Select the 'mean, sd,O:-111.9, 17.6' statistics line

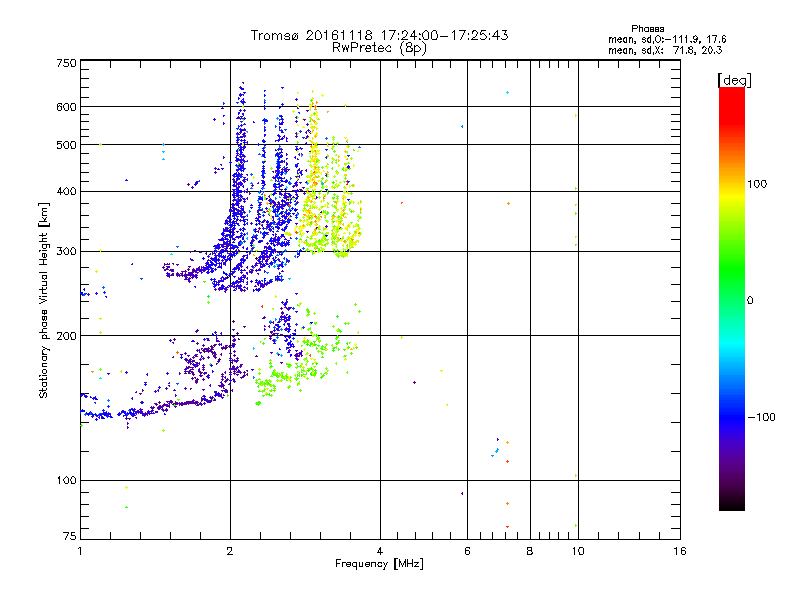(667, 39)
